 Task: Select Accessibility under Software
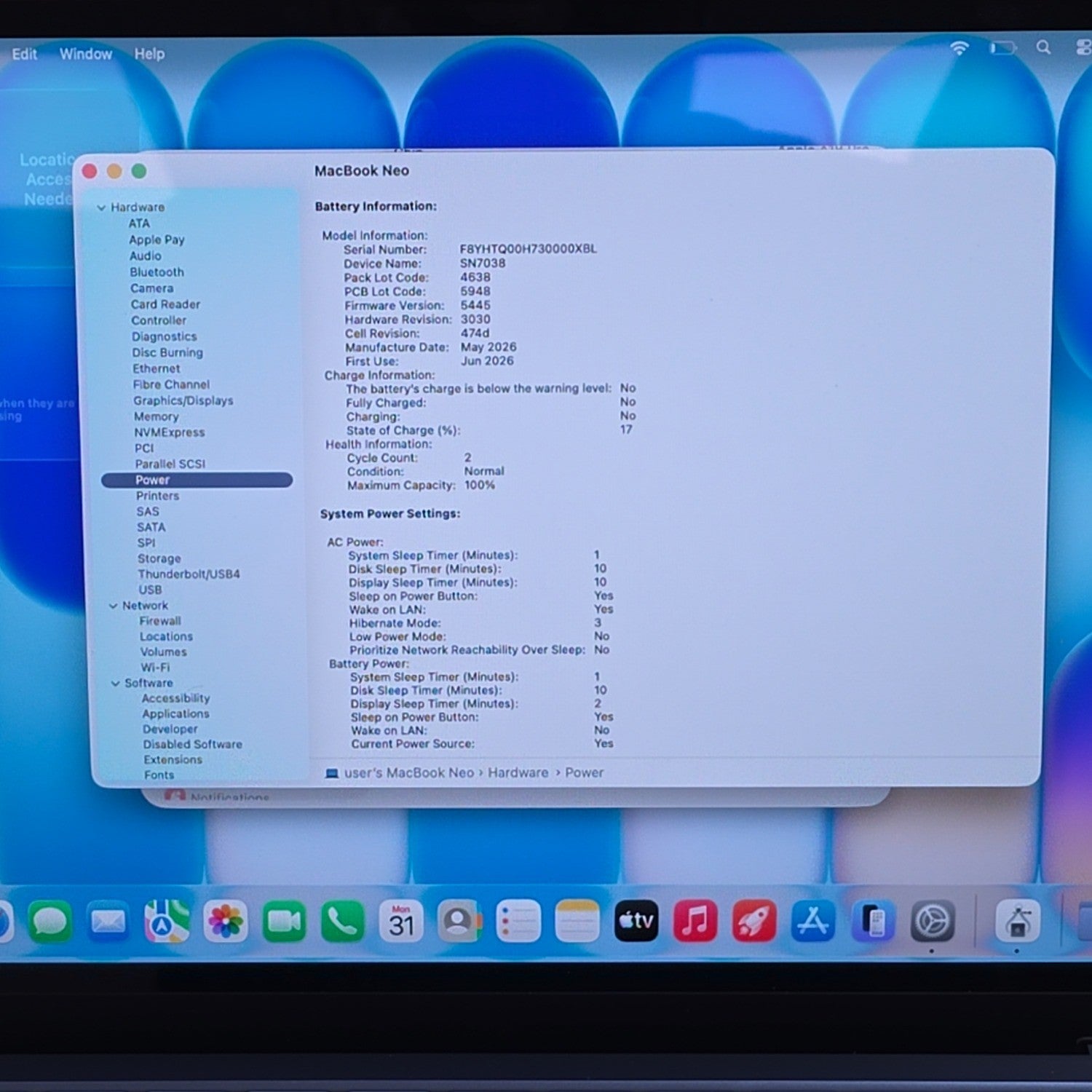point(175,698)
